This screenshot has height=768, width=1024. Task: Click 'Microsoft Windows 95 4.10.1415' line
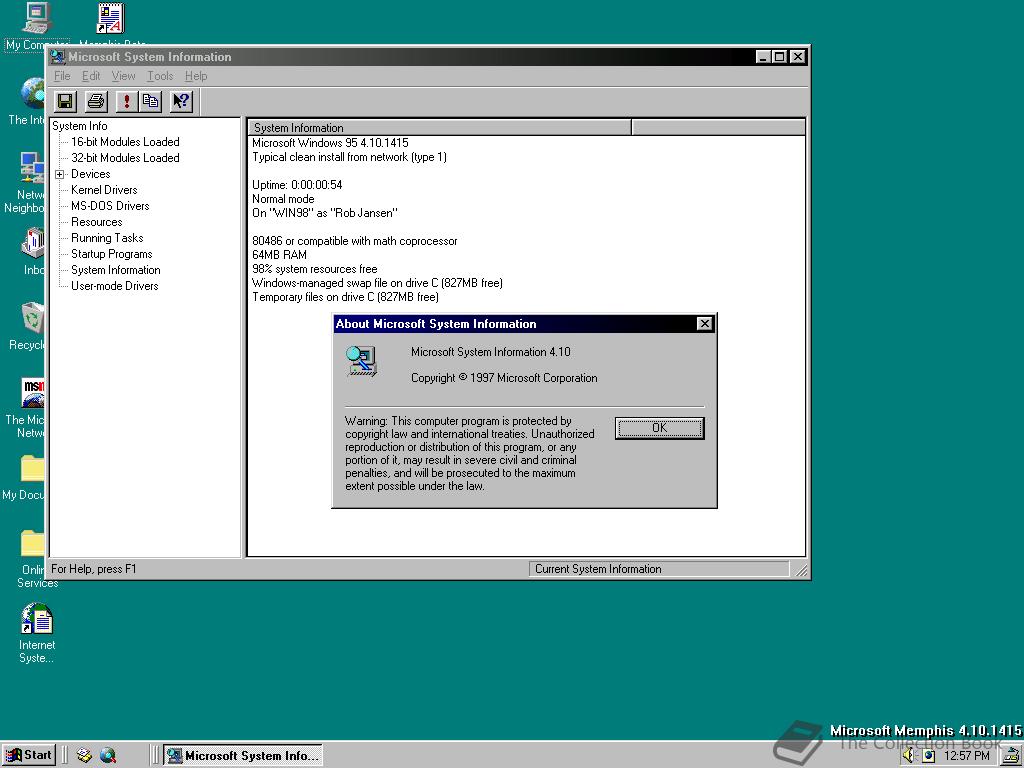click(x=330, y=143)
